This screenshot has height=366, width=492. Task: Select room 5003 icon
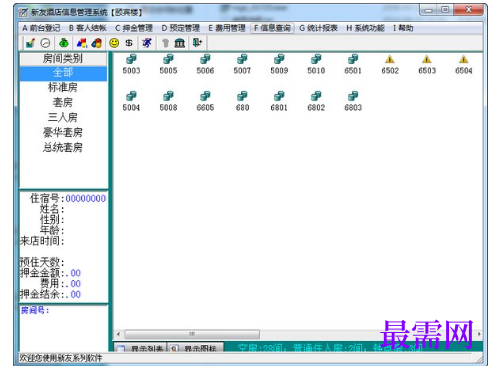131,59
